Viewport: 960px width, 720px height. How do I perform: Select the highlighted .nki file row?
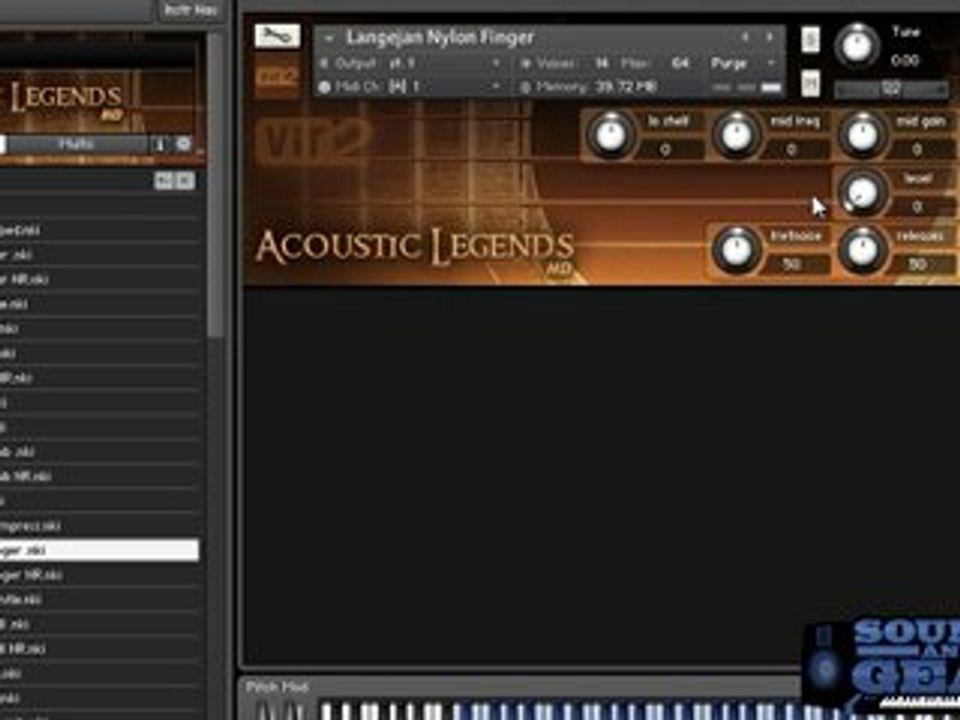pos(99,550)
